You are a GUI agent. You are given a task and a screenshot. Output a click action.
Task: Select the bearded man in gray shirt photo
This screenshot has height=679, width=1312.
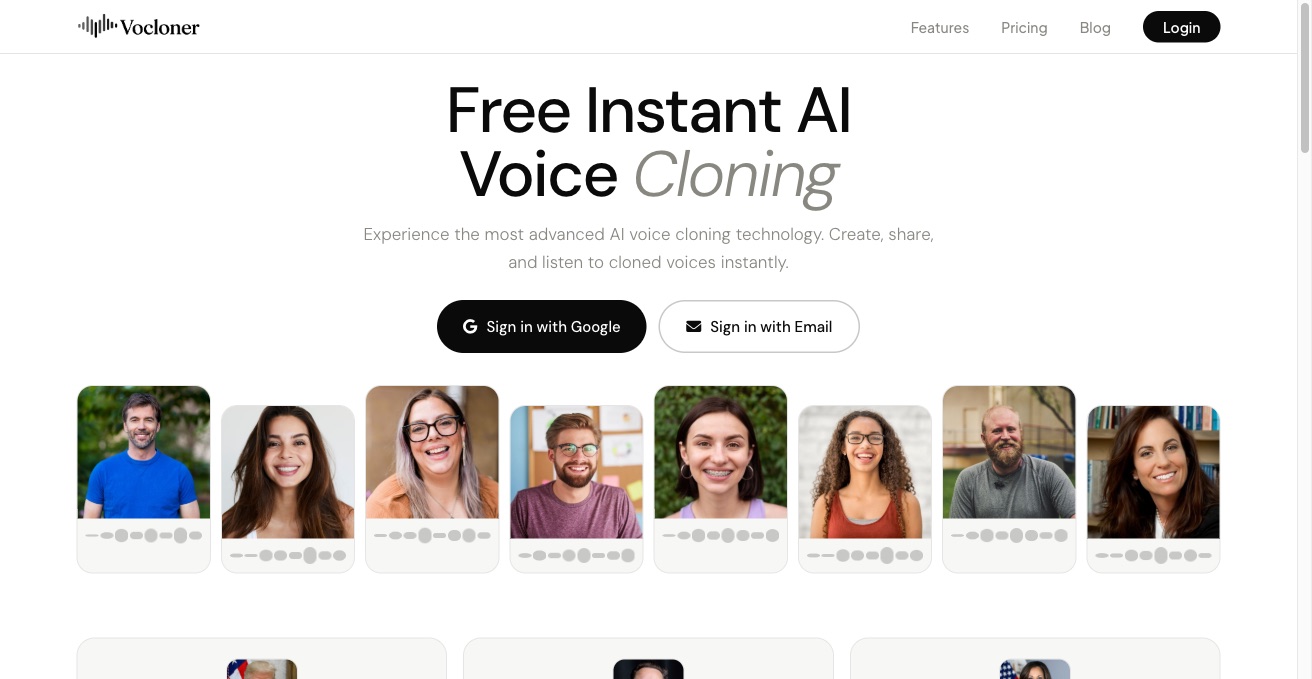[x=1009, y=452]
